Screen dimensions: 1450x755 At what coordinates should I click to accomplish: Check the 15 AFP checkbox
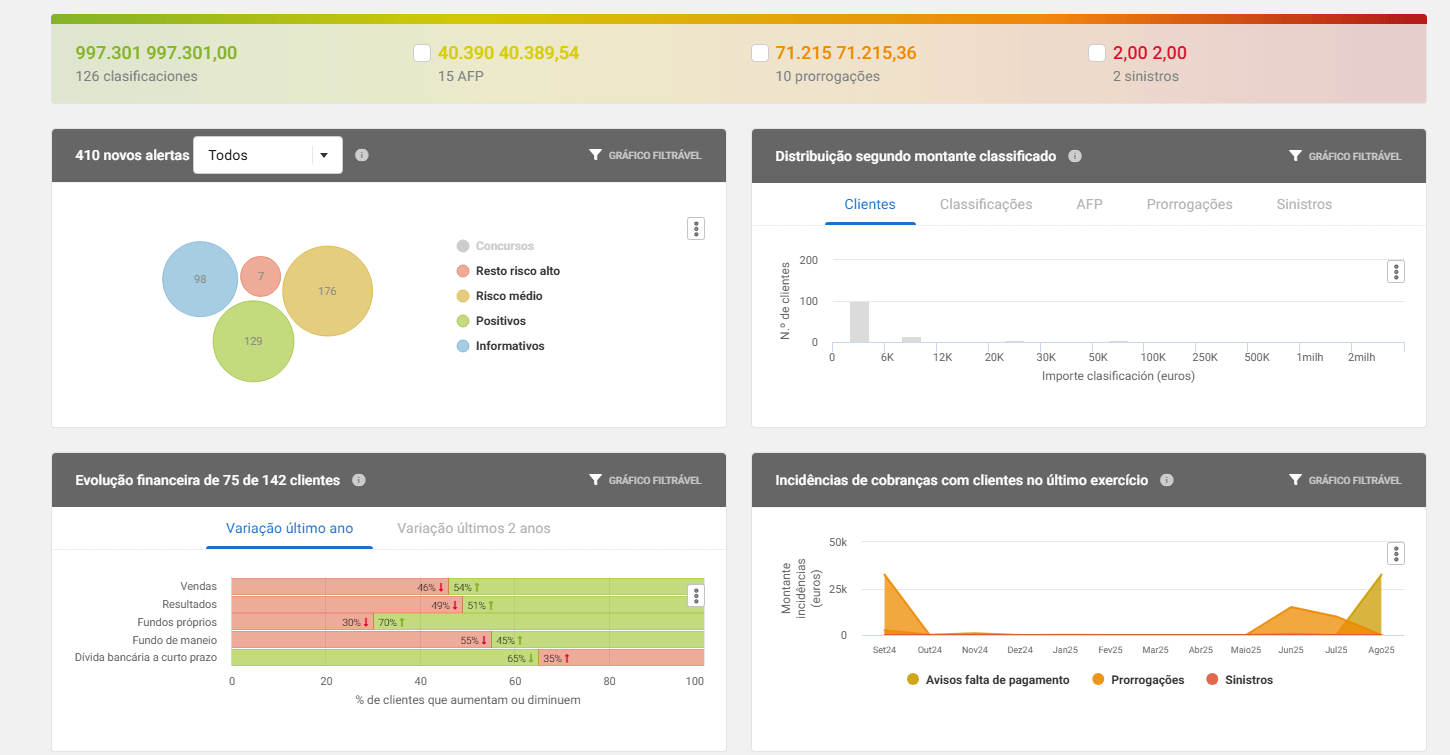coord(422,53)
